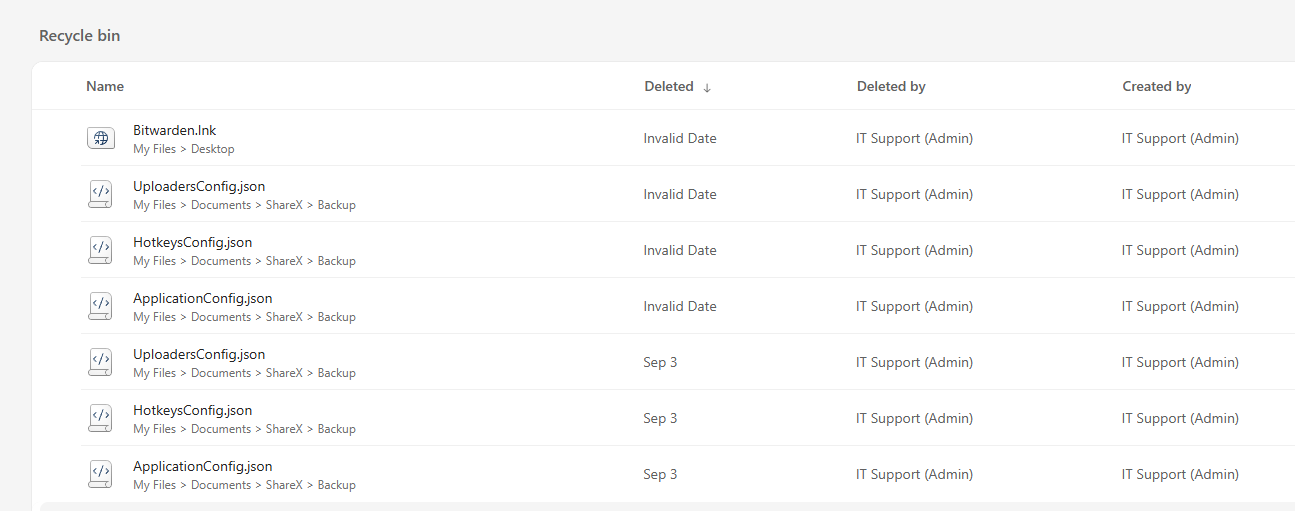Click Backup in path of UploadersConfig.json with Invalid Date
This screenshot has height=511, width=1295.
pyautogui.click(x=336, y=205)
